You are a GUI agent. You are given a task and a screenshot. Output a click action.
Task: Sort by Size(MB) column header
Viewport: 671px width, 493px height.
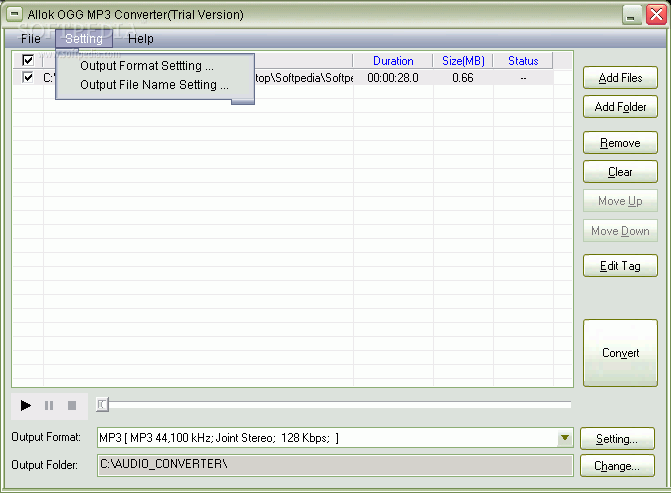click(x=463, y=61)
